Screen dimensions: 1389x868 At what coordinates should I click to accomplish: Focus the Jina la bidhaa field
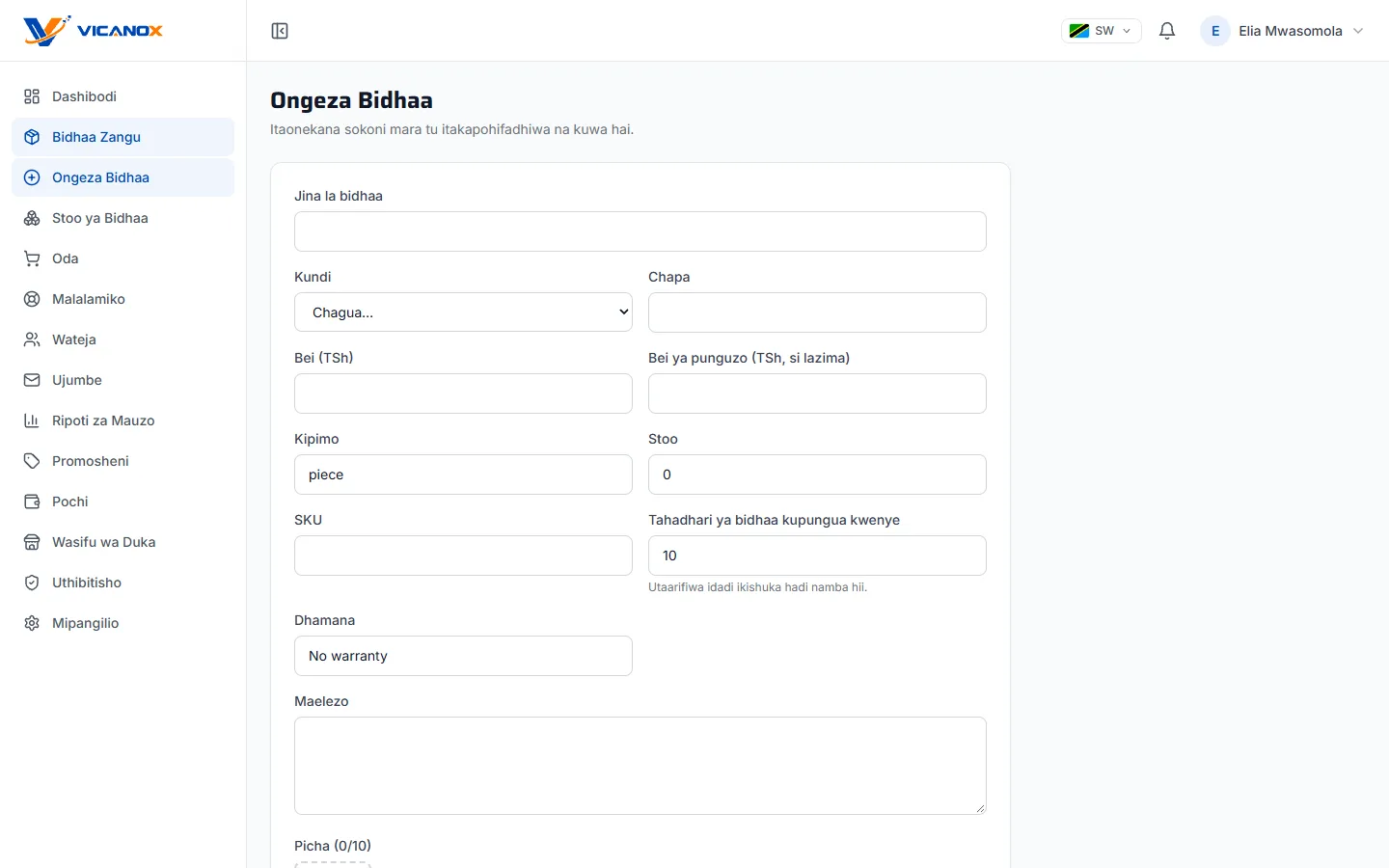(x=640, y=231)
